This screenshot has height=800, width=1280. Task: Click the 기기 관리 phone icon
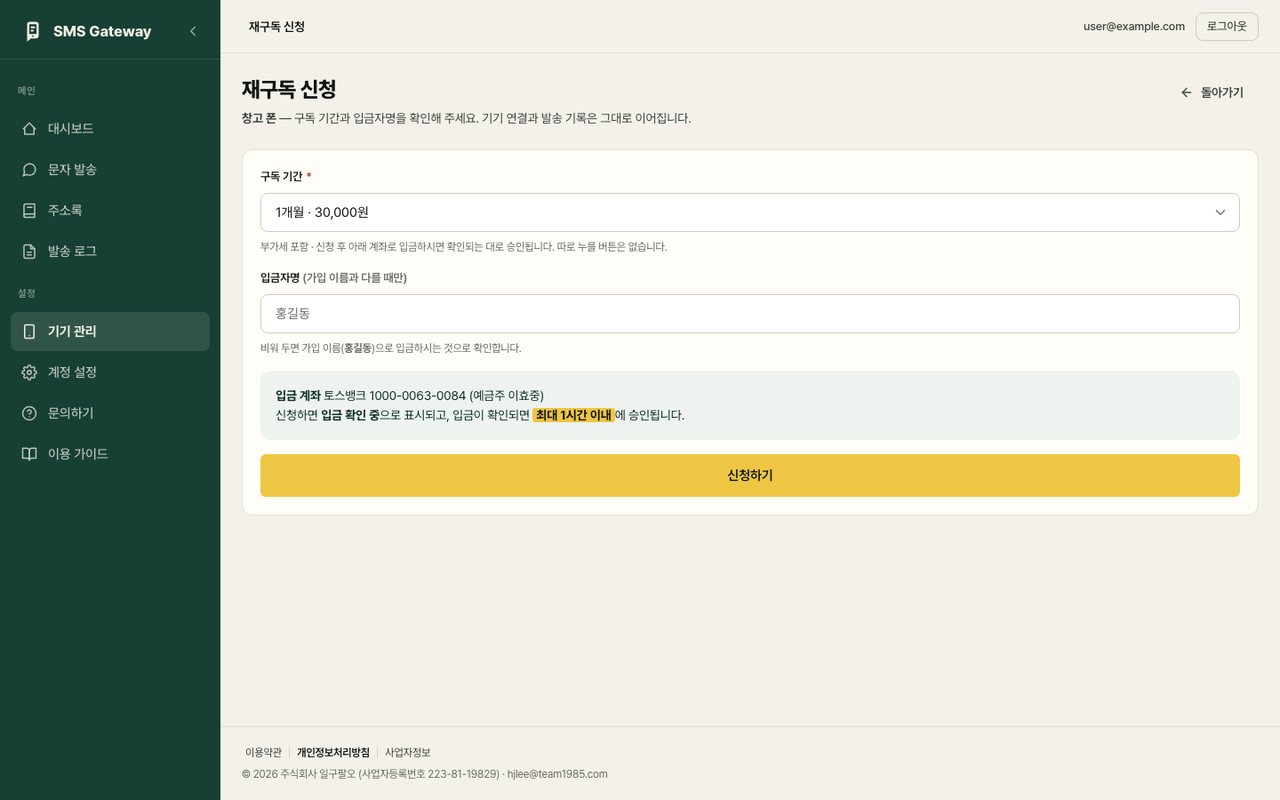(x=29, y=331)
